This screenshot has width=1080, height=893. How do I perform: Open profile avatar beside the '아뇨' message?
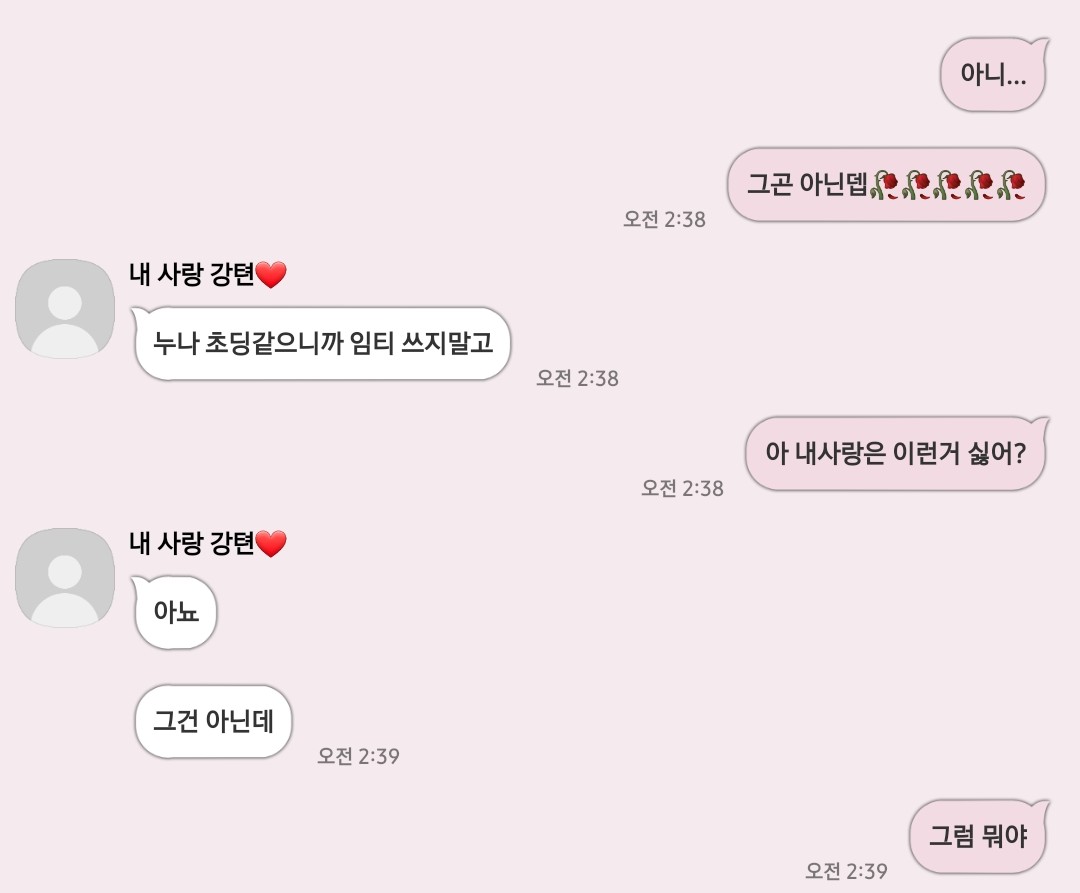(x=65, y=578)
